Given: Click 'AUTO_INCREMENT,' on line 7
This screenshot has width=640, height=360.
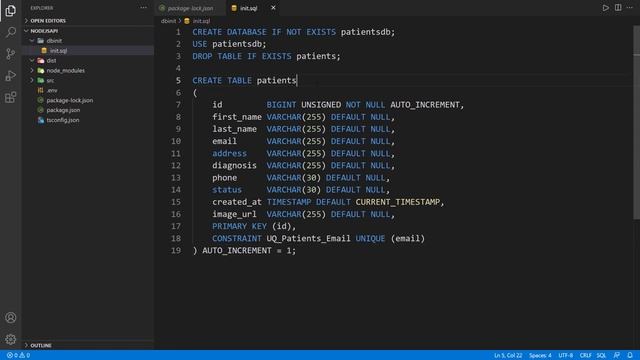Looking at the screenshot, I should [427, 105].
